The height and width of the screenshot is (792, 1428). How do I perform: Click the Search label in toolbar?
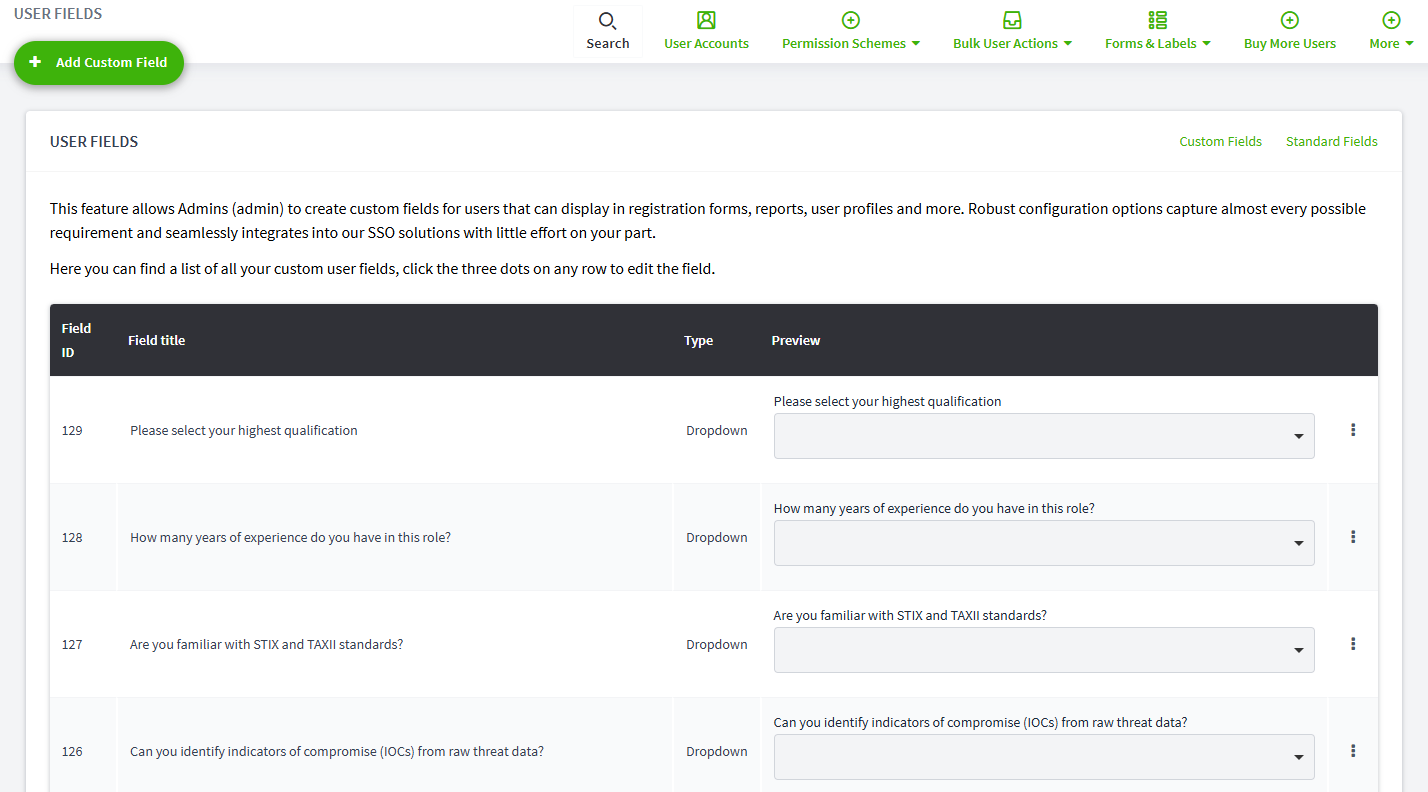[x=608, y=44]
